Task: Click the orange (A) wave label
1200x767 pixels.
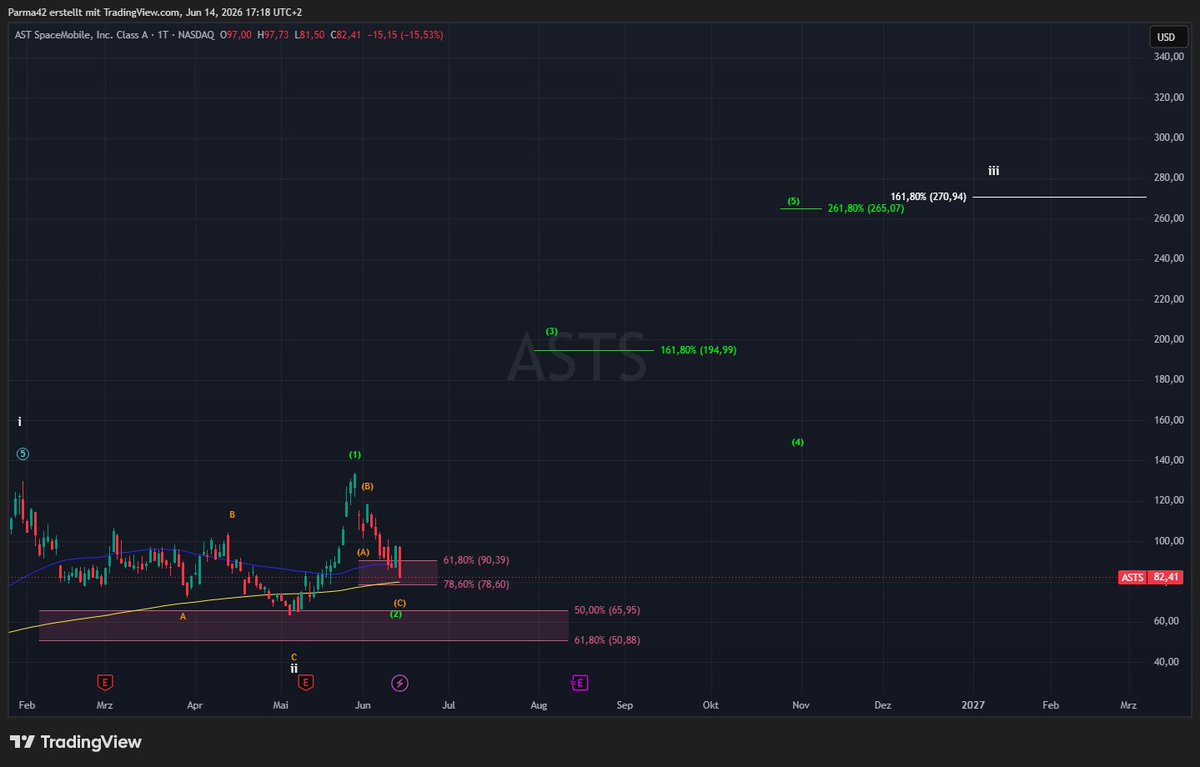Action: 363,552
